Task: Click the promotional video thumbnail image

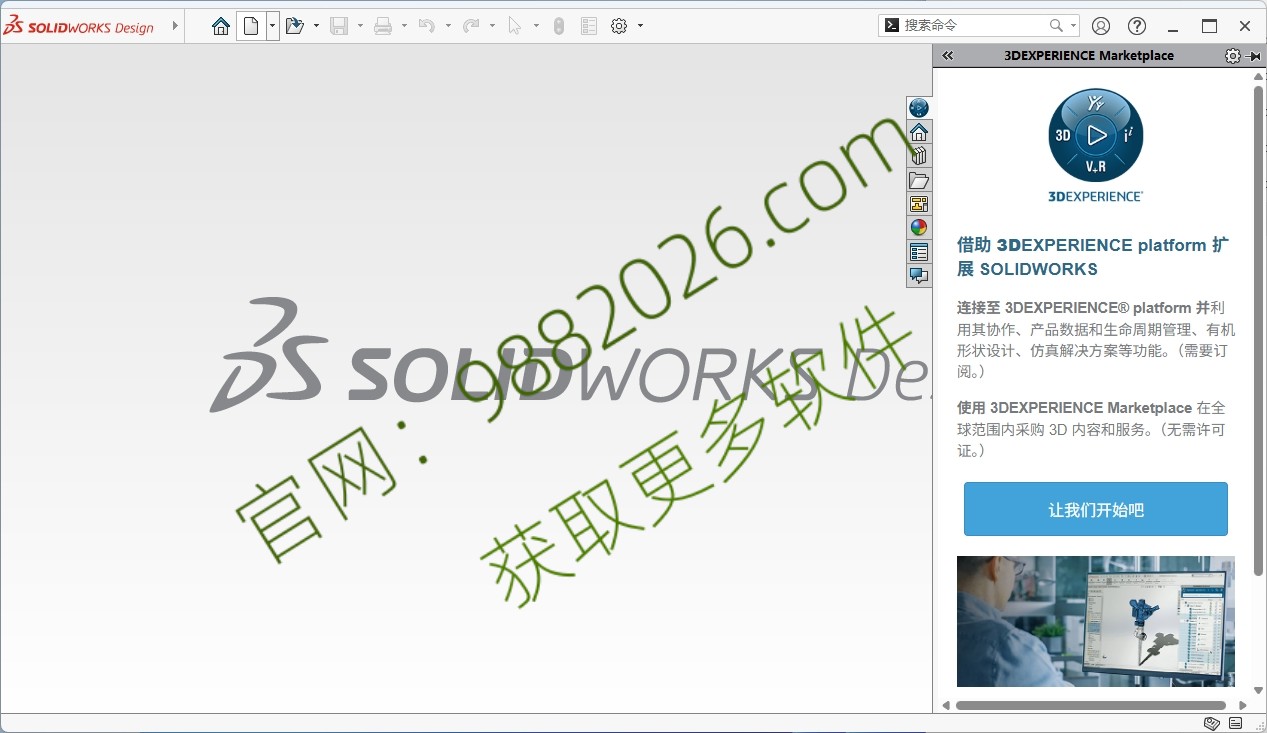Action: click(1096, 621)
